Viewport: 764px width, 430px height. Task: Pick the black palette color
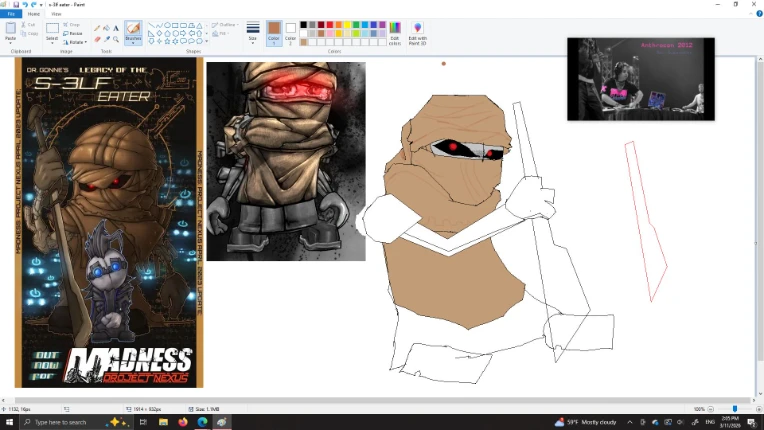tap(303, 25)
